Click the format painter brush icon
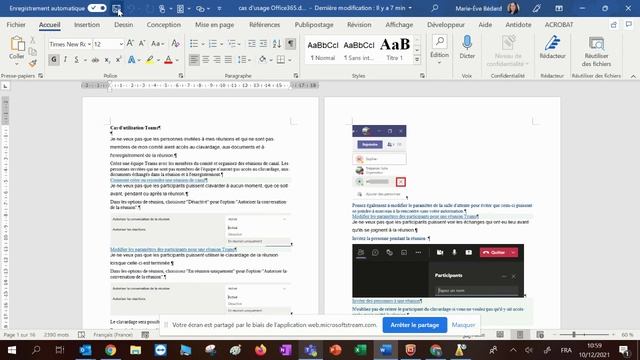Image resolution: width=640 pixels, height=360 pixels. click(x=33, y=63)
